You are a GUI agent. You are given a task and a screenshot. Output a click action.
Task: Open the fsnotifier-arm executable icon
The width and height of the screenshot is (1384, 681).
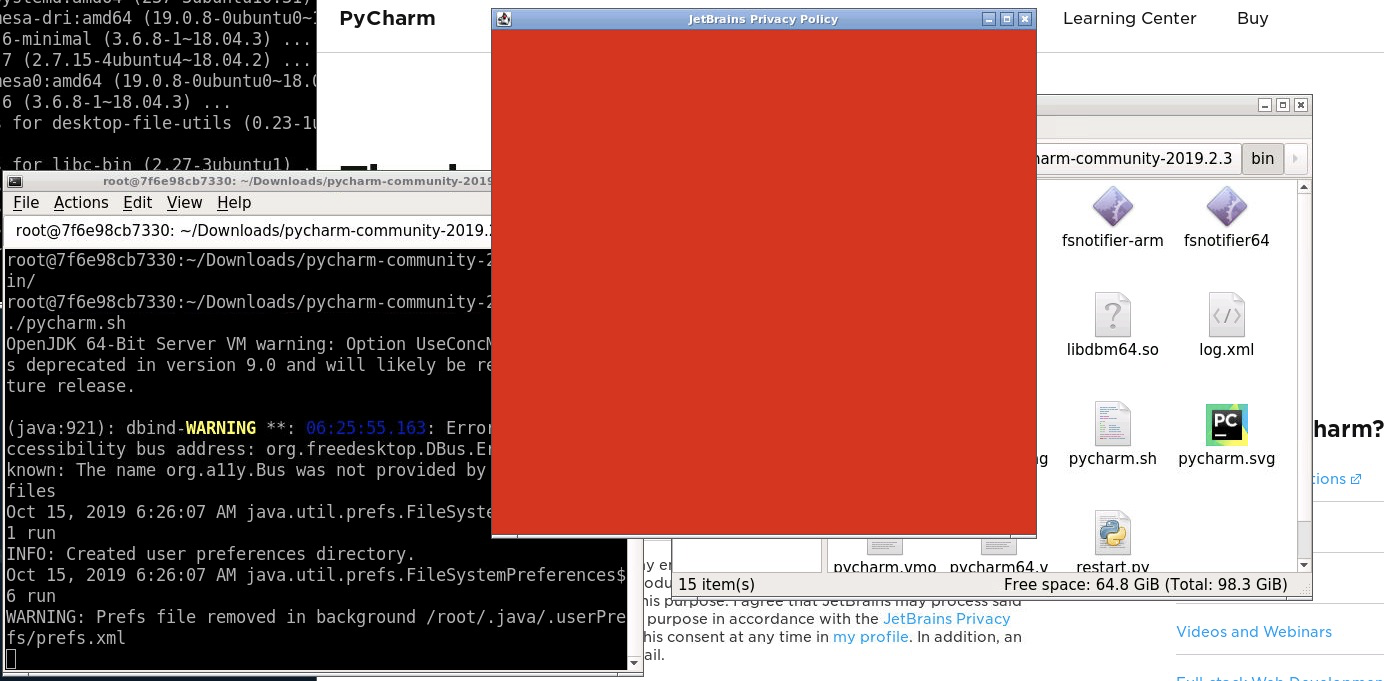[x=1112, y=208]
